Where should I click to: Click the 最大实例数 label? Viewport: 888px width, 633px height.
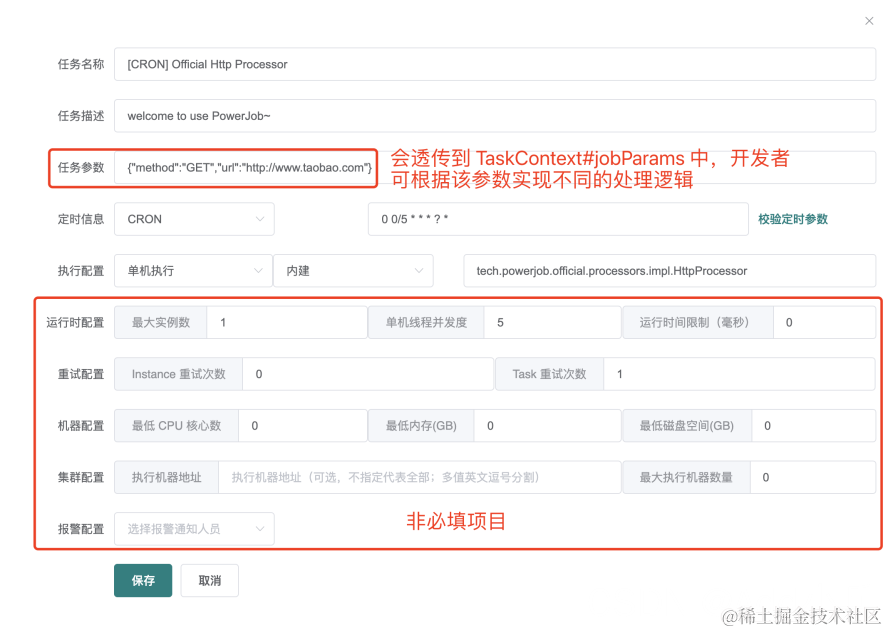161,323
